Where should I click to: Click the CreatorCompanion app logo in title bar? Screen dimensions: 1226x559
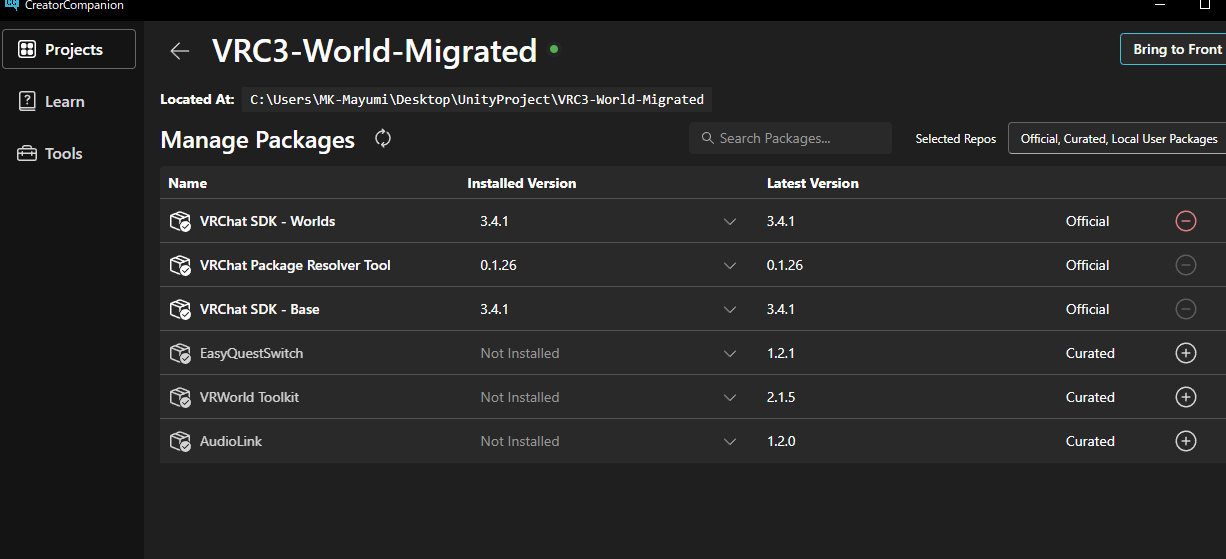click(x=12, y=5)
